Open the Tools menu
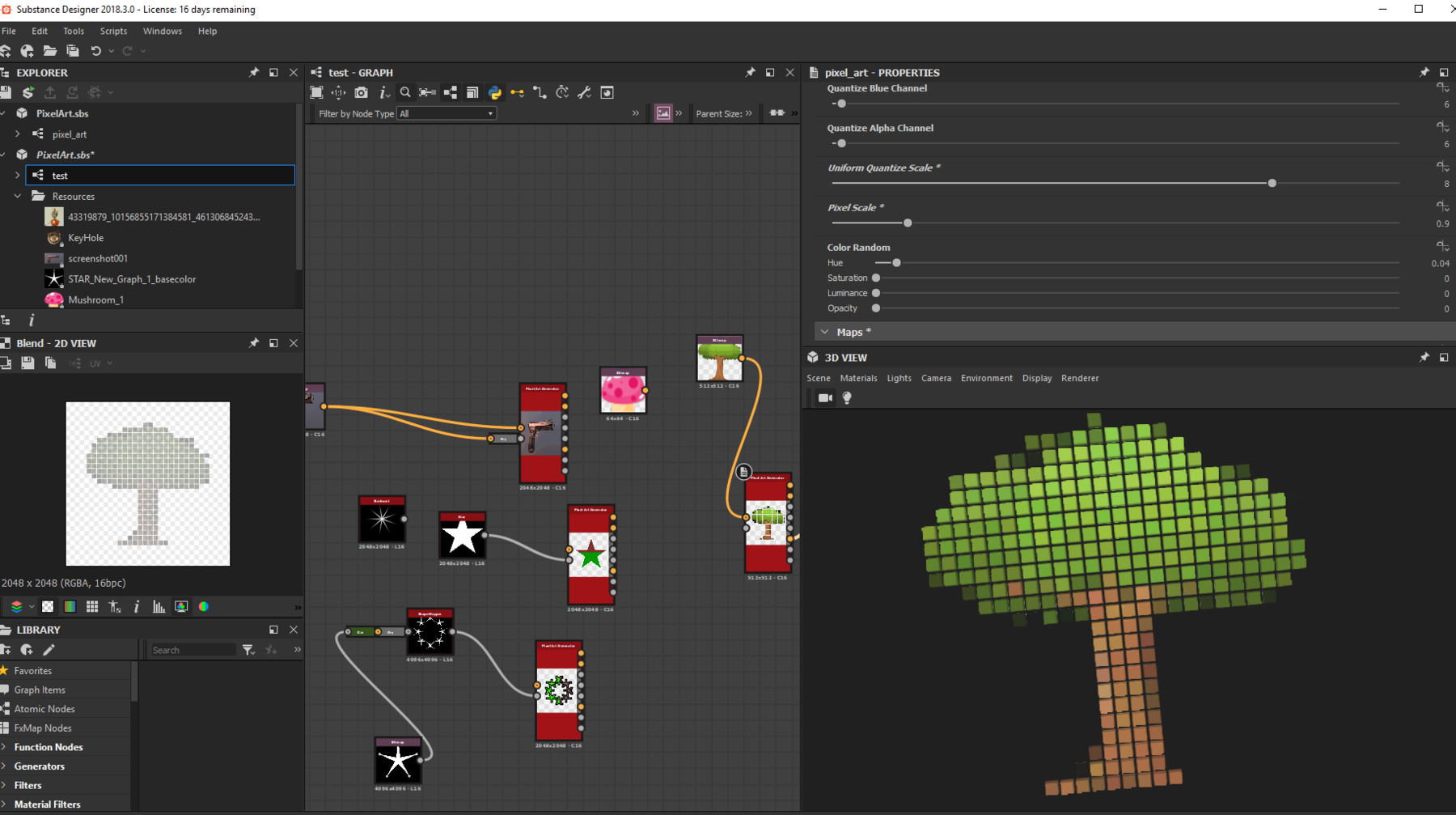 74,31
